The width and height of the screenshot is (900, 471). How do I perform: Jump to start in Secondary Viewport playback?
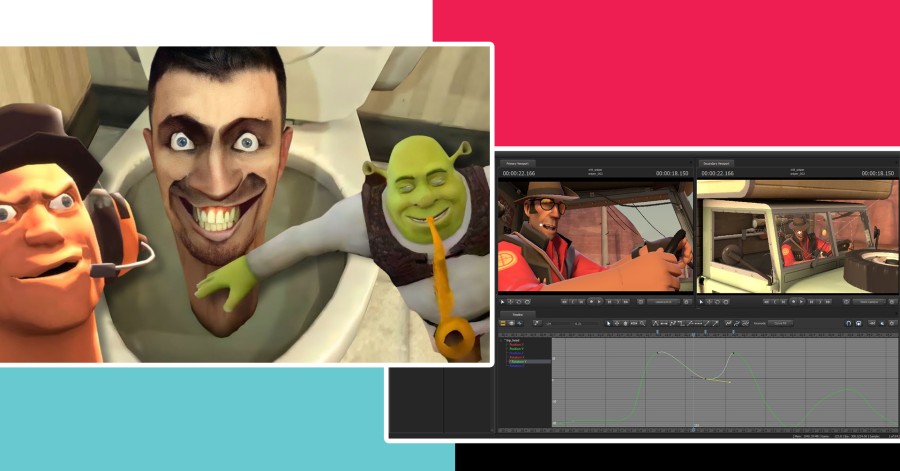[x=766, y=302]
